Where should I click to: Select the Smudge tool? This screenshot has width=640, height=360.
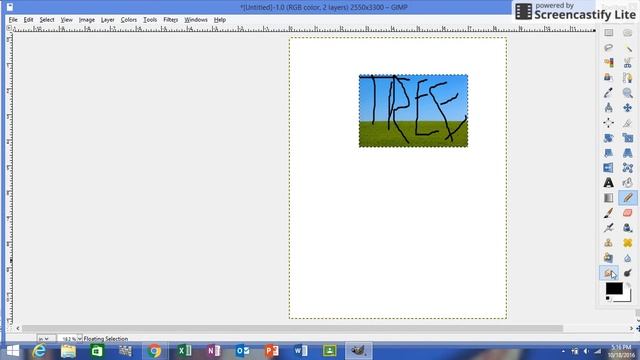click(609, 273)
